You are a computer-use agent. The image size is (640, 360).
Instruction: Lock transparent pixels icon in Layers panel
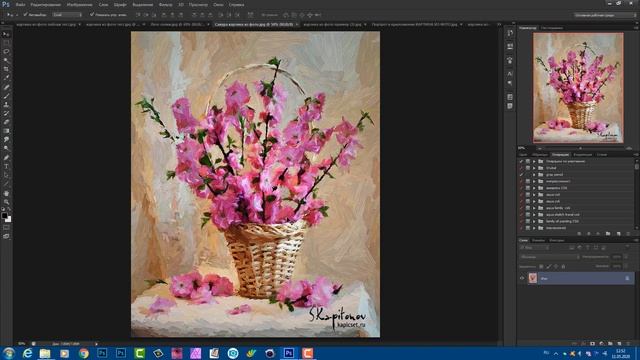point(541,267)
